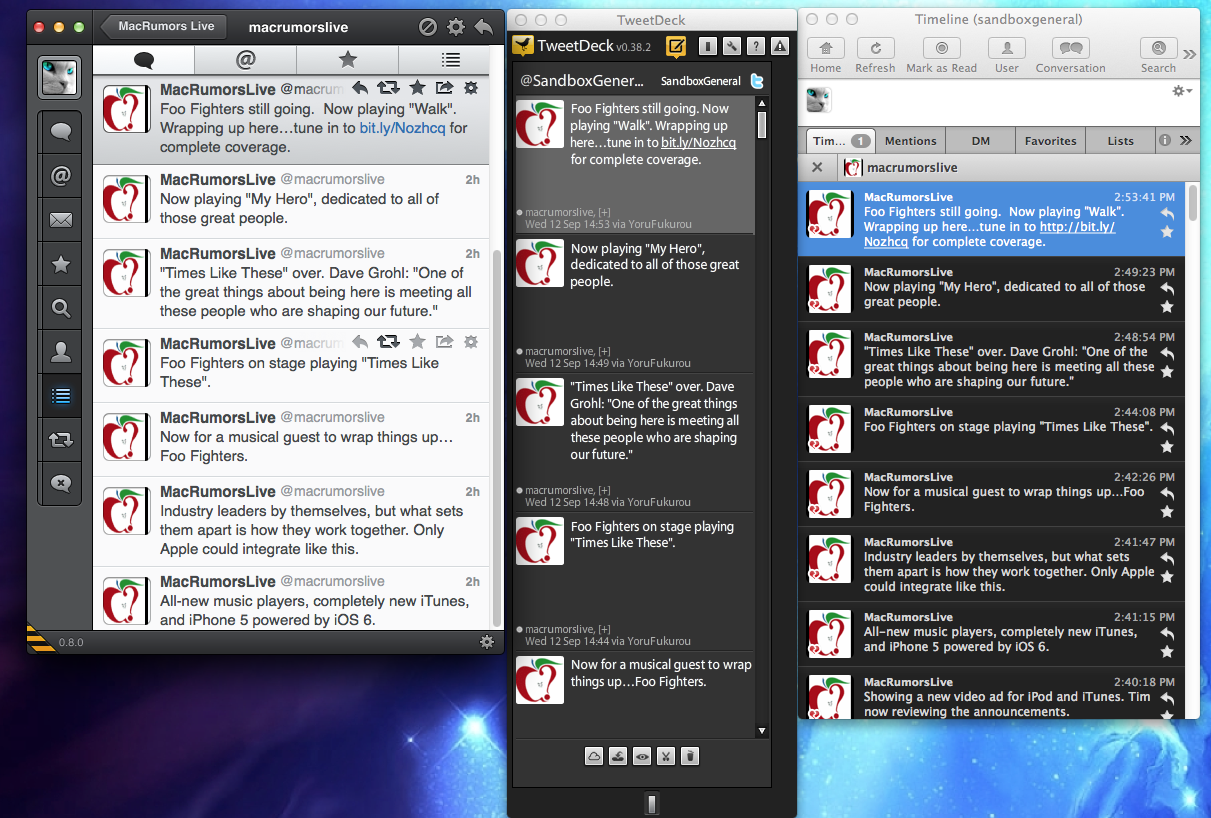Star the 2:53:41 PM tweet in Timeline window
The width and height of the screenshot is (1211, 818).
pyautogui.click(x=1167, y=232)
